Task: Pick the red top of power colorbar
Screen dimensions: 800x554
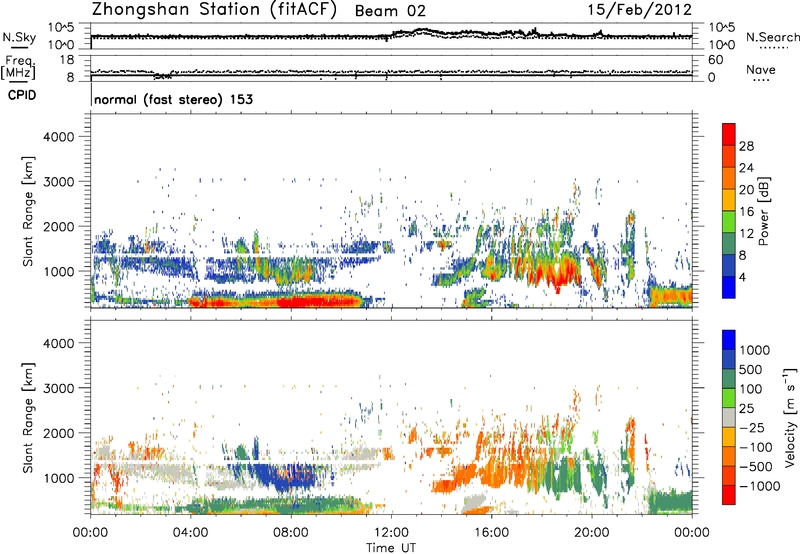Action: (729, 134)
